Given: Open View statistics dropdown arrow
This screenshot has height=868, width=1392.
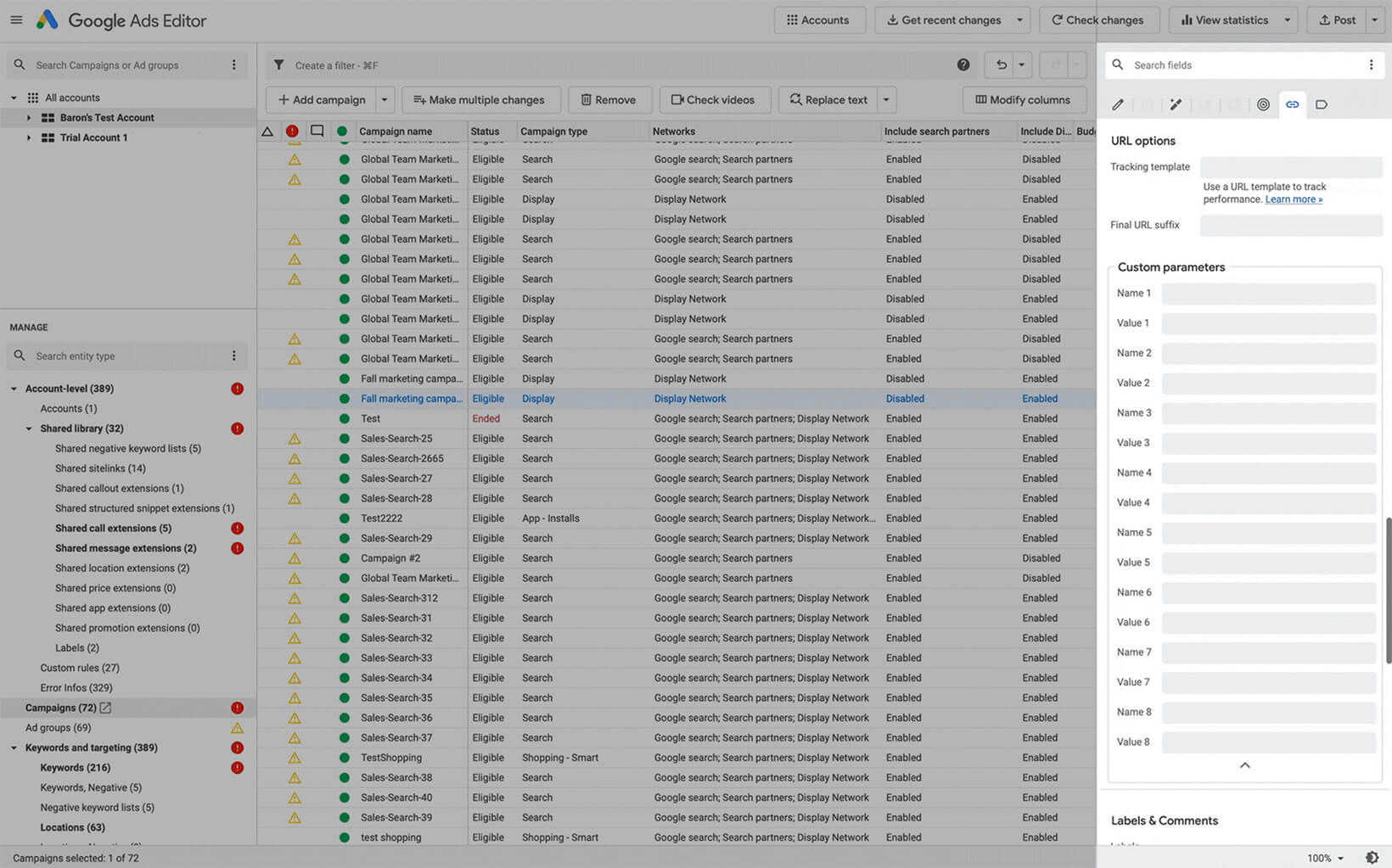Looking at the screenshot, I should point(1287,20).
